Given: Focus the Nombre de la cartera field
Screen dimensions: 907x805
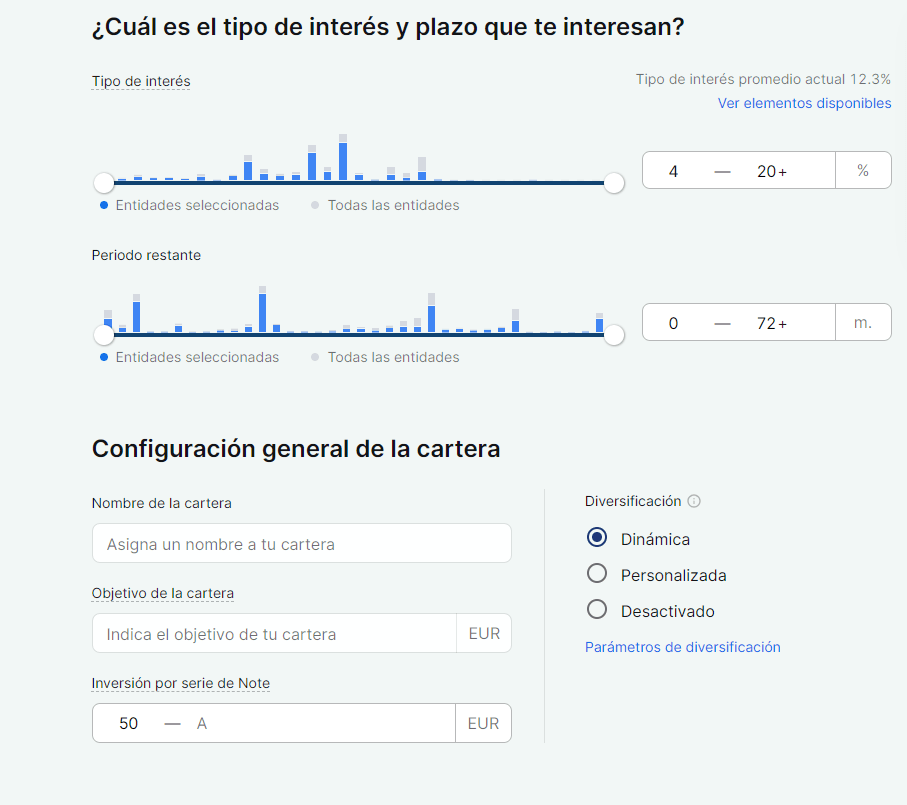Looking at the screenshot, I should [301, 544].
